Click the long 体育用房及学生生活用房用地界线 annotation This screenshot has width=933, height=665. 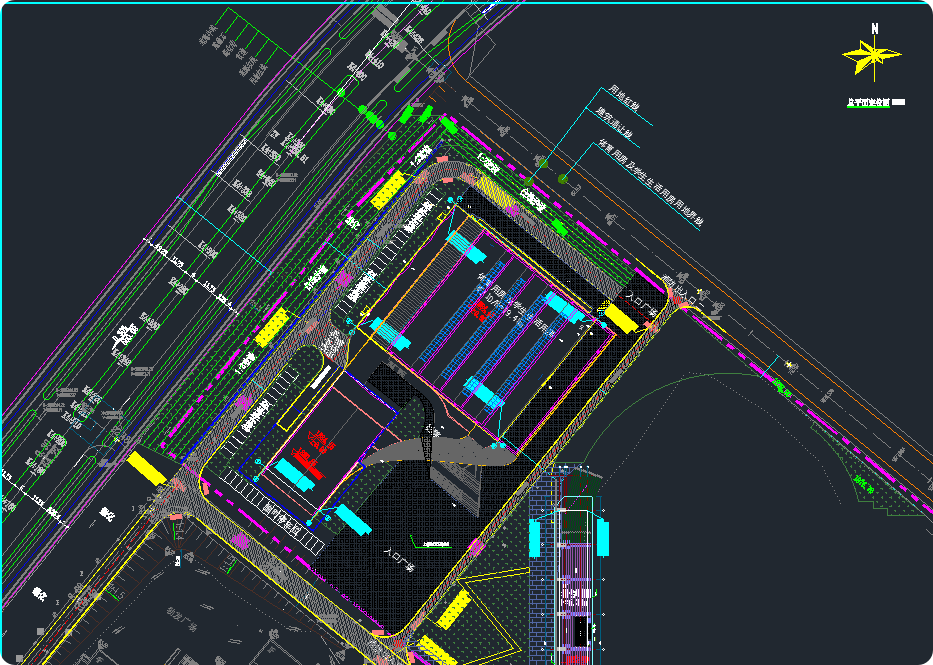(x=650, y=183)
